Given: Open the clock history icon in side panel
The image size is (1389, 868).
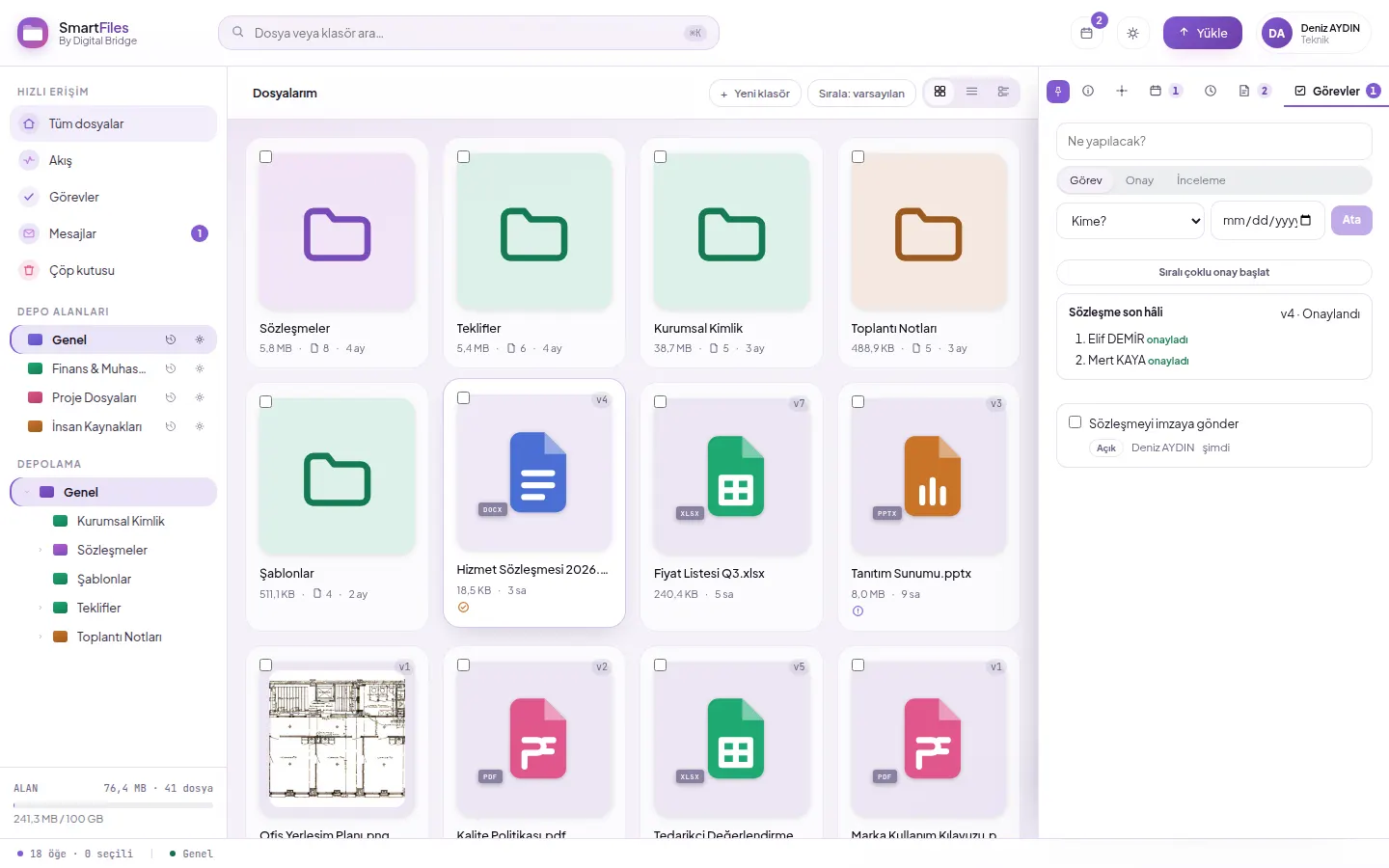Looking at the screenshot, I should 1211,91.
